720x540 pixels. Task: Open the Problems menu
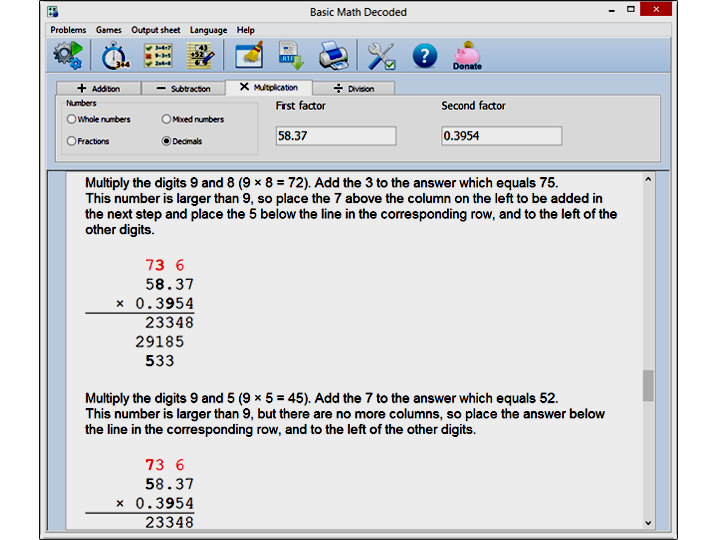point(68,30)
